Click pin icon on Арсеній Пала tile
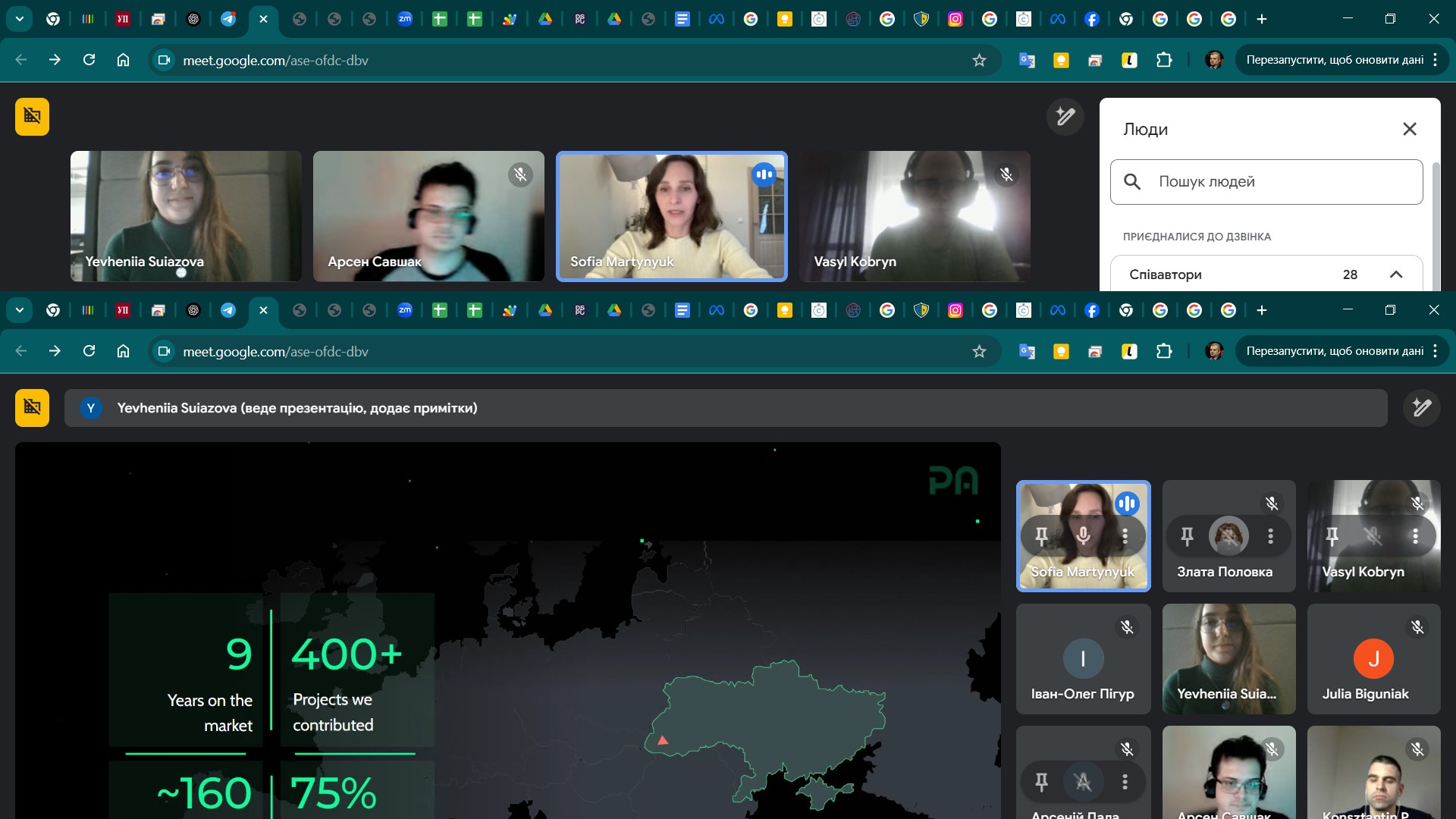The width and height of the screenshot is (1456, 819). [1042, 781]
